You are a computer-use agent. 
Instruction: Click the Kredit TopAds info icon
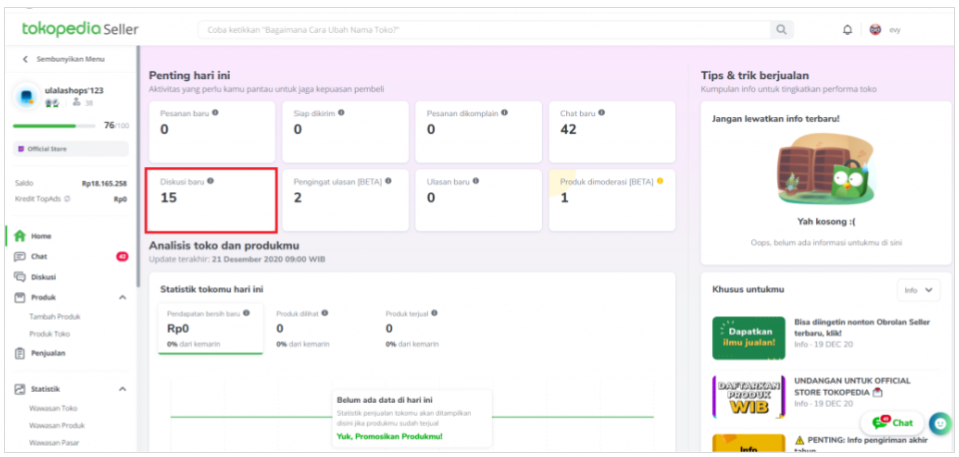click(x=67, y=199)
